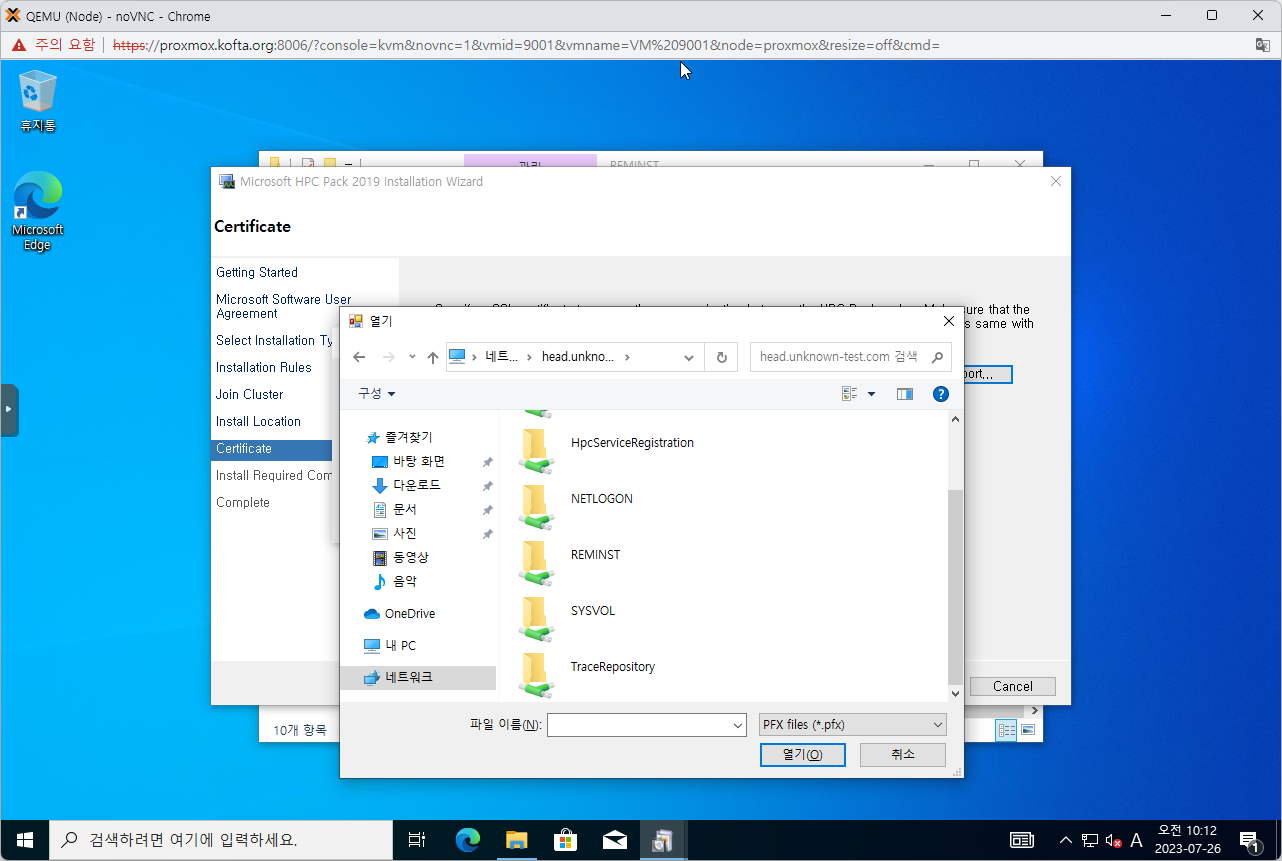Open the 구성 organize menu

tap(377, 394)
